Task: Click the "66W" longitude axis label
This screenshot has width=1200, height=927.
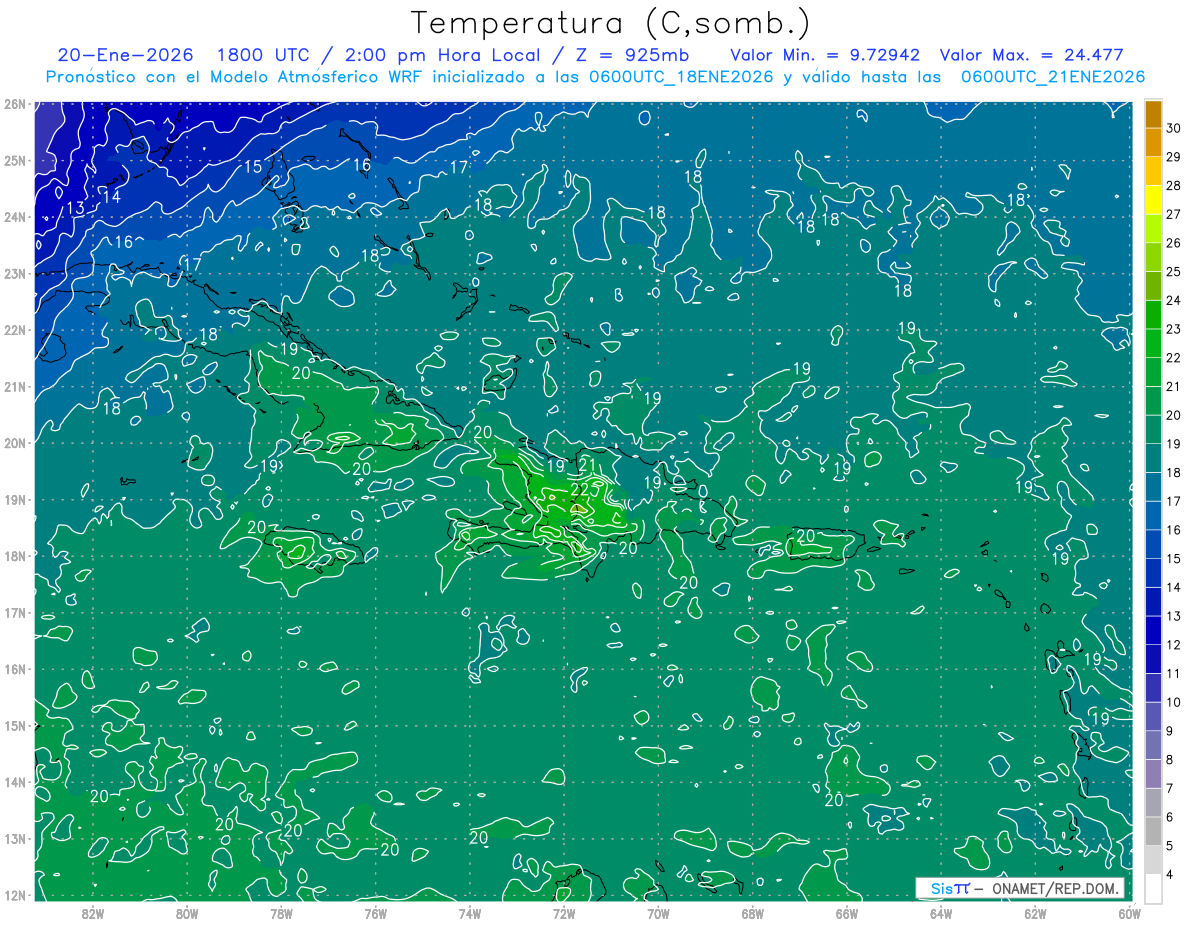Action: 846,913
